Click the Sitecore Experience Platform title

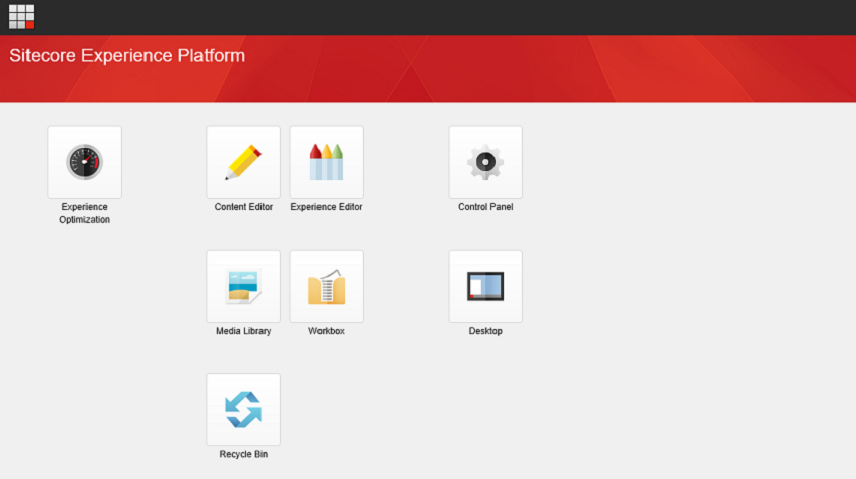(x=127, y=56)
